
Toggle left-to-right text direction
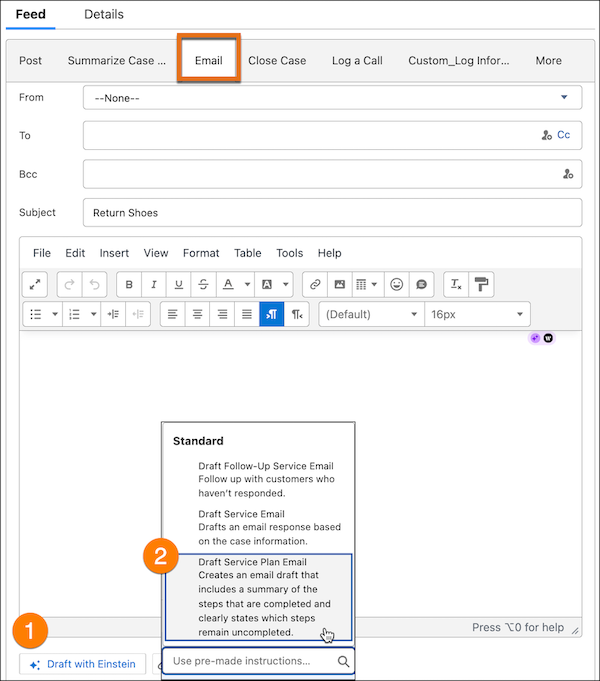coord(272,314)
